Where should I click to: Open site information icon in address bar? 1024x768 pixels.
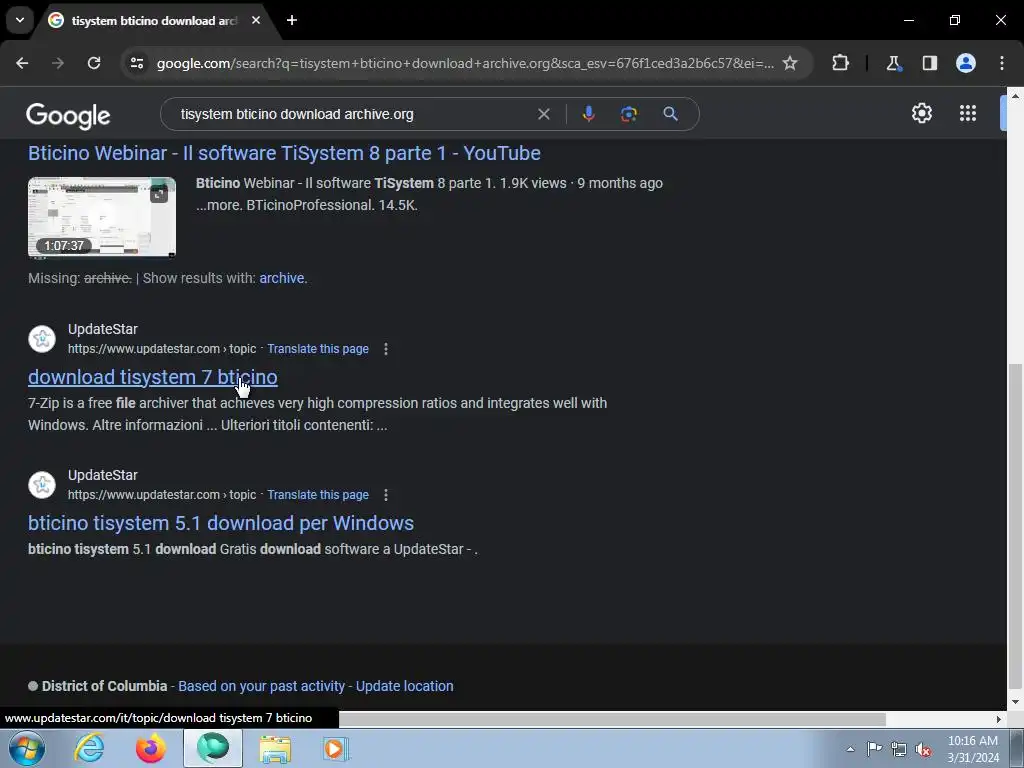pos(137,63)
